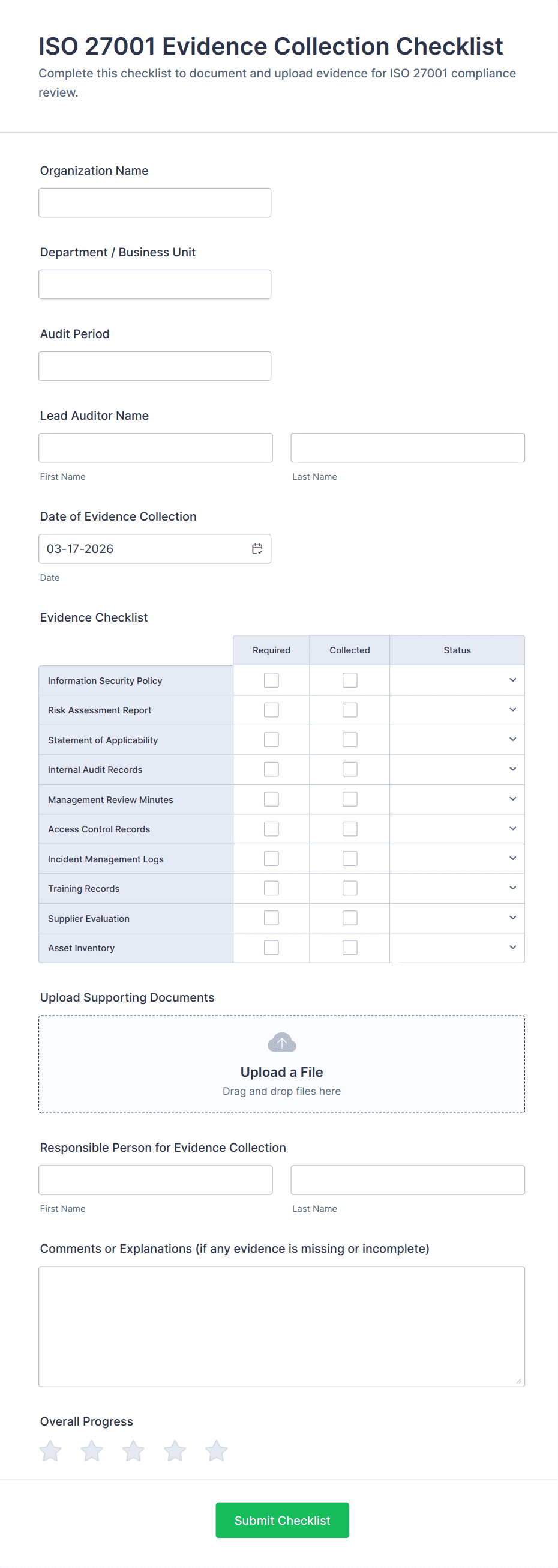The image size is (558, 1568).
Task: Open the calendar date picker icon
Action: pyautogui.click(x=257, y=549)
